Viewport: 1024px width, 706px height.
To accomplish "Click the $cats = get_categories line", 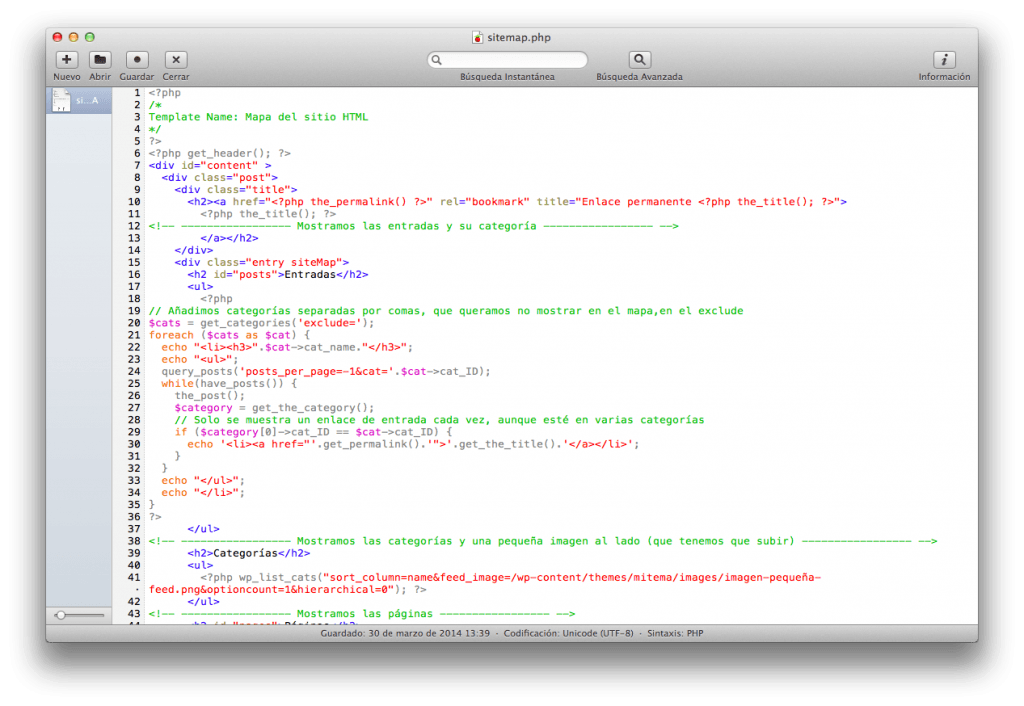I will [x=262, y=323].
